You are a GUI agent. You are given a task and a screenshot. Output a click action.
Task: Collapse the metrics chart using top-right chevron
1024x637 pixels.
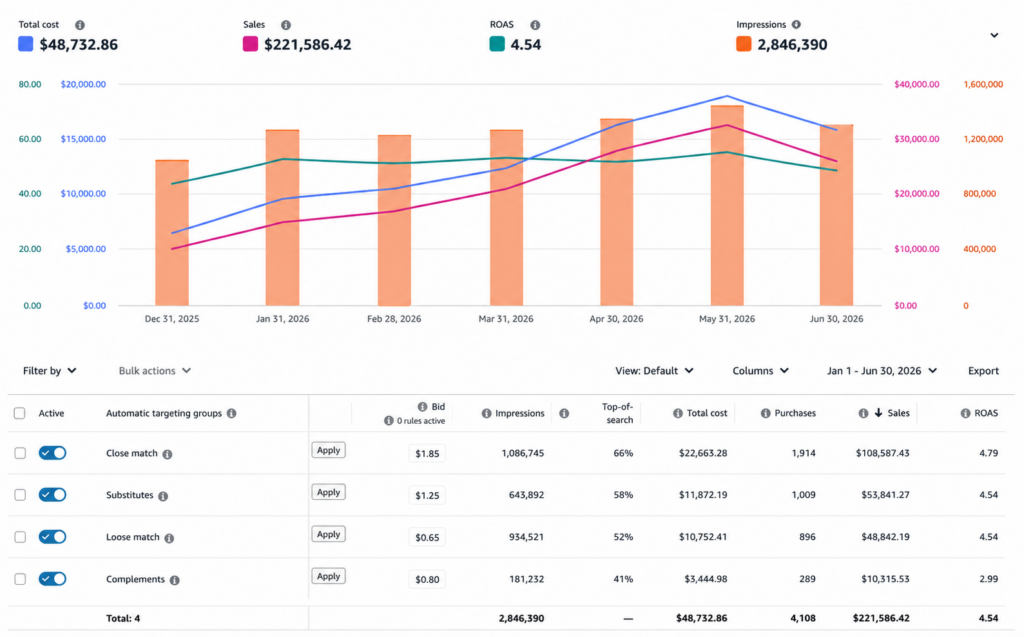[994, 35]
